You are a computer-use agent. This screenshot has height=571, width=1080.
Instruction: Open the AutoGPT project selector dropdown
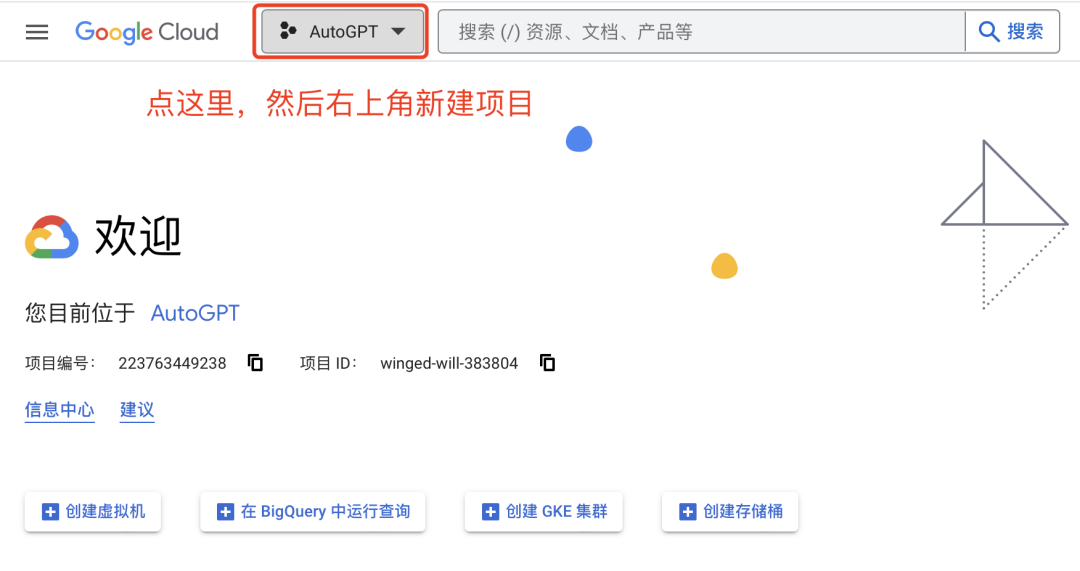click(342, 32)
